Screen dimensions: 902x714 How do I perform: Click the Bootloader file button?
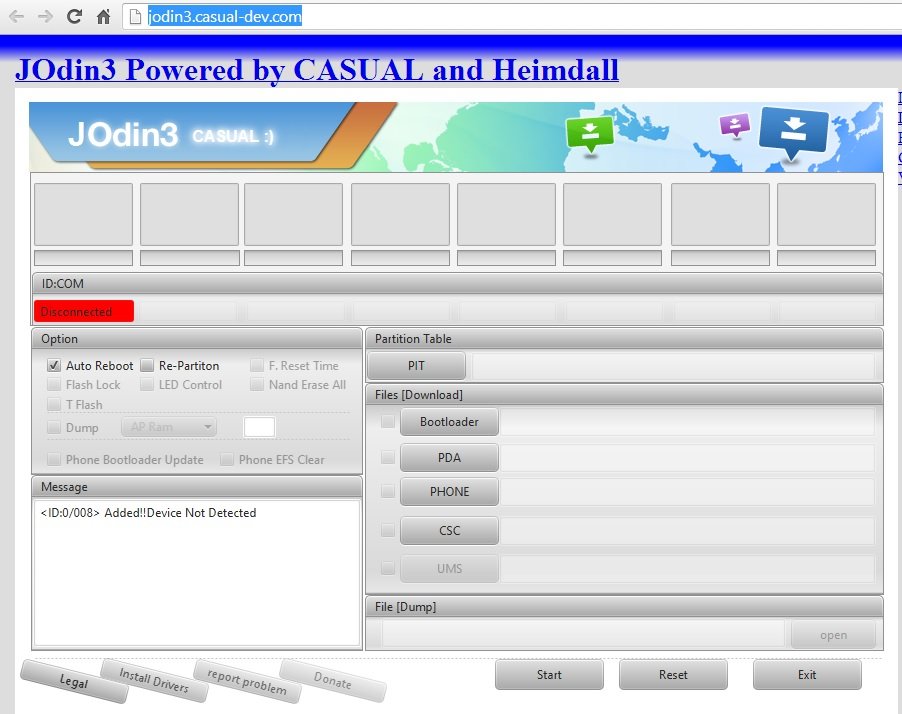click(x=449, y=422)
